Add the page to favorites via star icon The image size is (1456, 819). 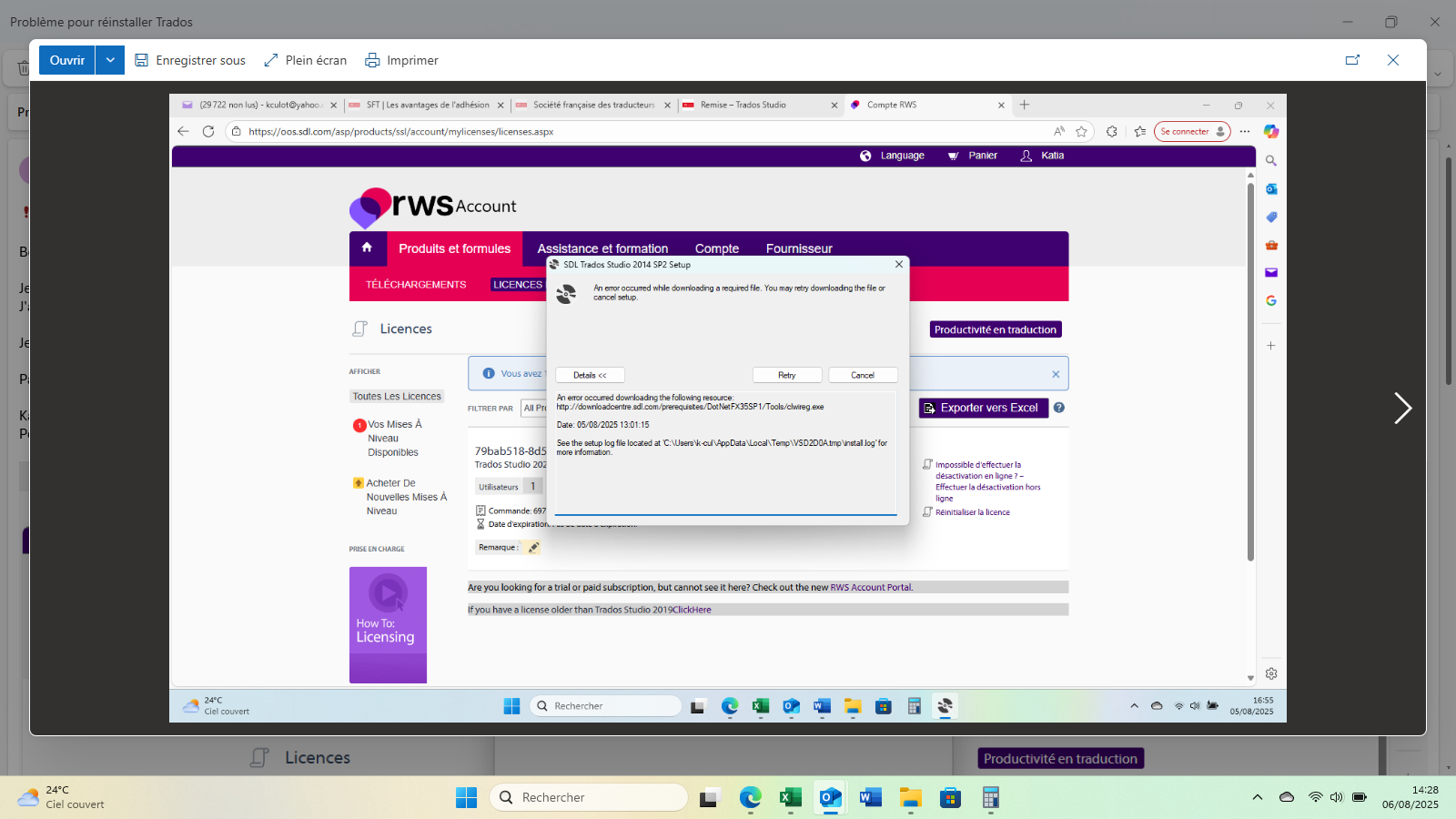(x=1082, y=131)
